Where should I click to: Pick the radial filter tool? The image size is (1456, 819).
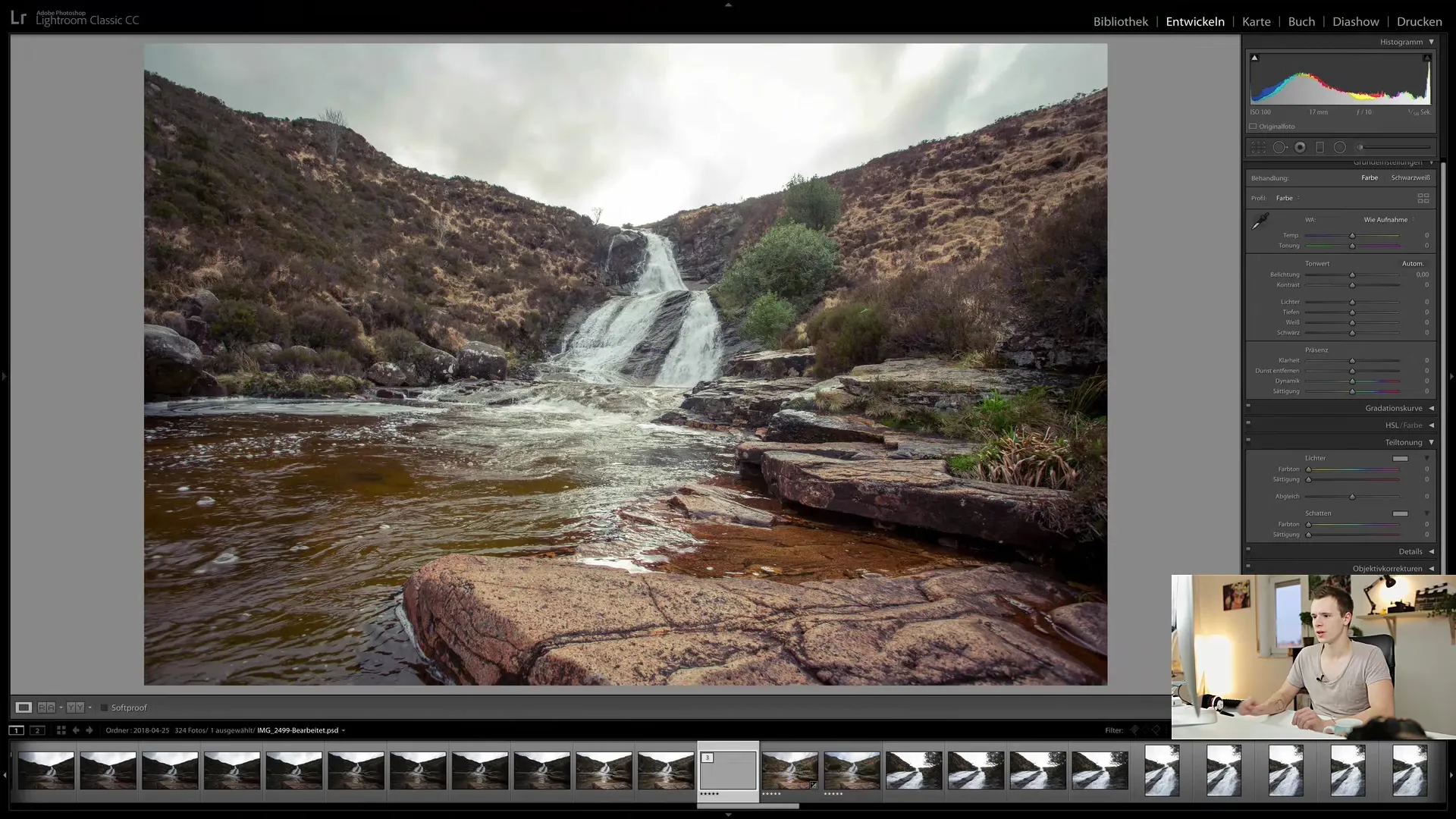(x=1340, y=148)
